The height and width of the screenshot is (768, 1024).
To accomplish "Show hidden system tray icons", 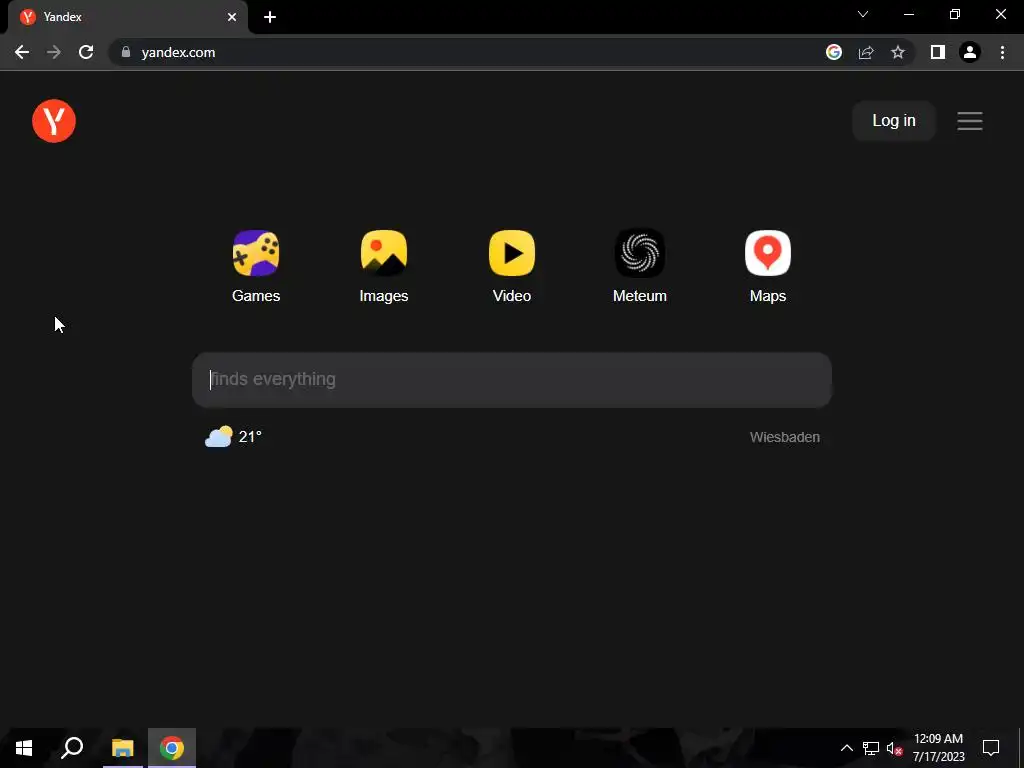I will point(846,748).
